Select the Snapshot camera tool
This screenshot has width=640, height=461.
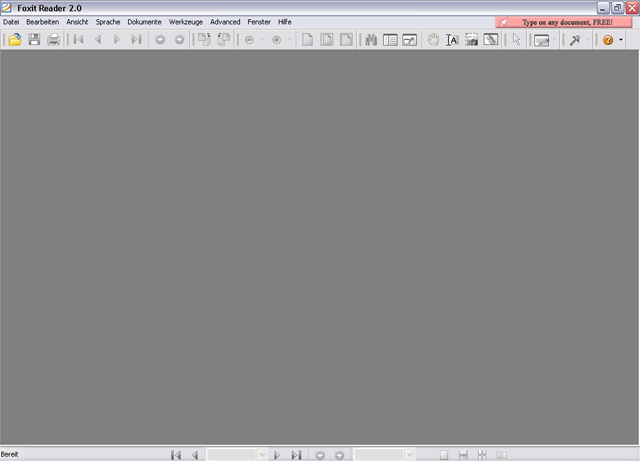point(471,40)
